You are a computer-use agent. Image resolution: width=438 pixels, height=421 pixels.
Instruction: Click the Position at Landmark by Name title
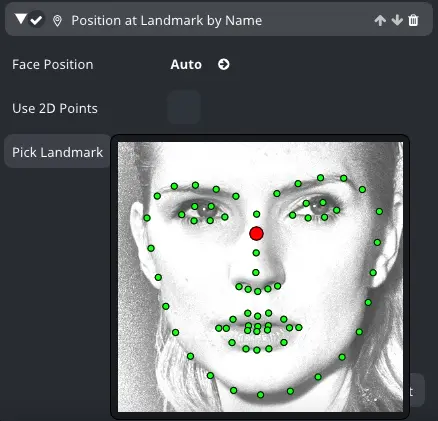(167, 20)
